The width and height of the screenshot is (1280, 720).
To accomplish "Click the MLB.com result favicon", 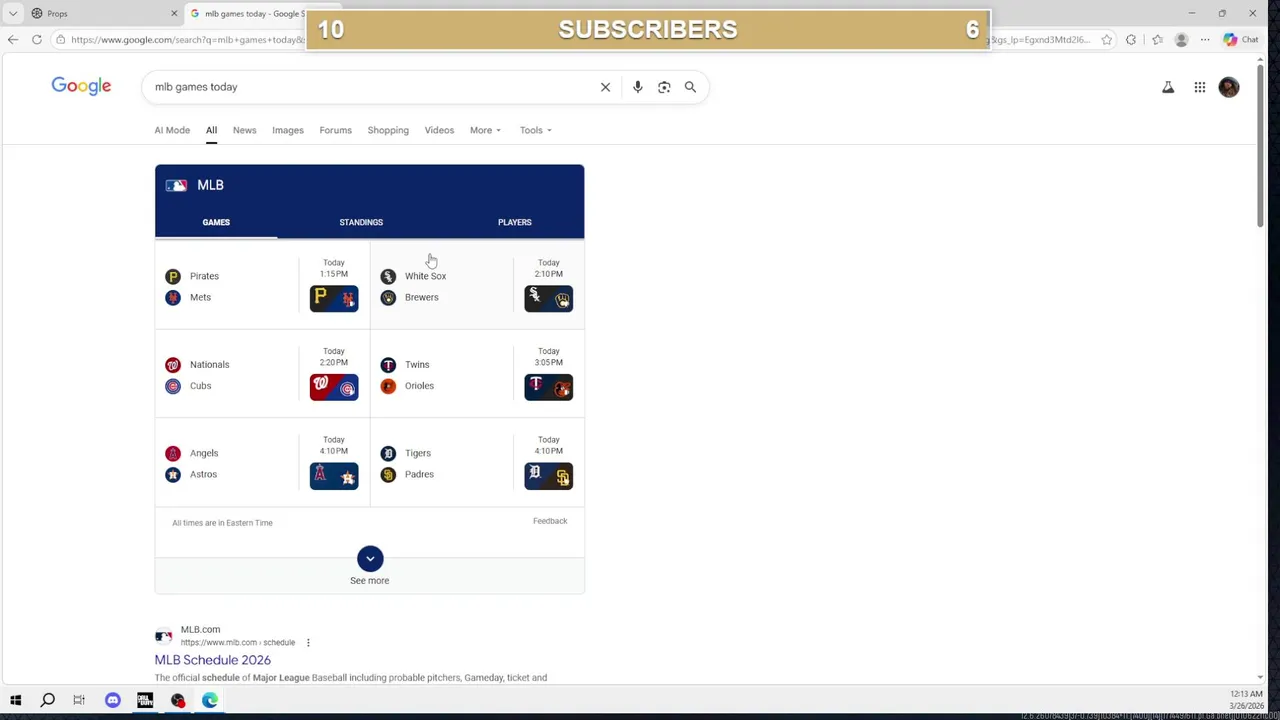I will (x=163, y=636).
